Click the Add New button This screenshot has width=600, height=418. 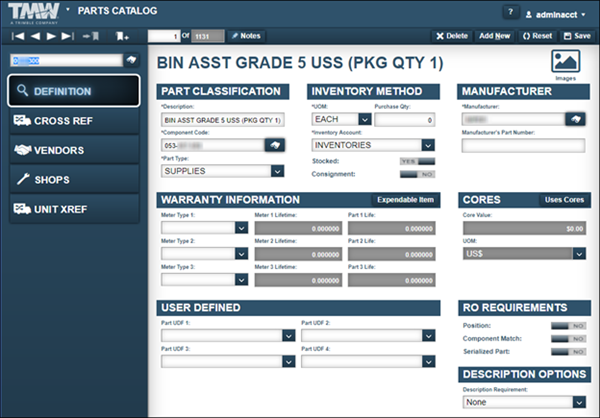point(494,36)
